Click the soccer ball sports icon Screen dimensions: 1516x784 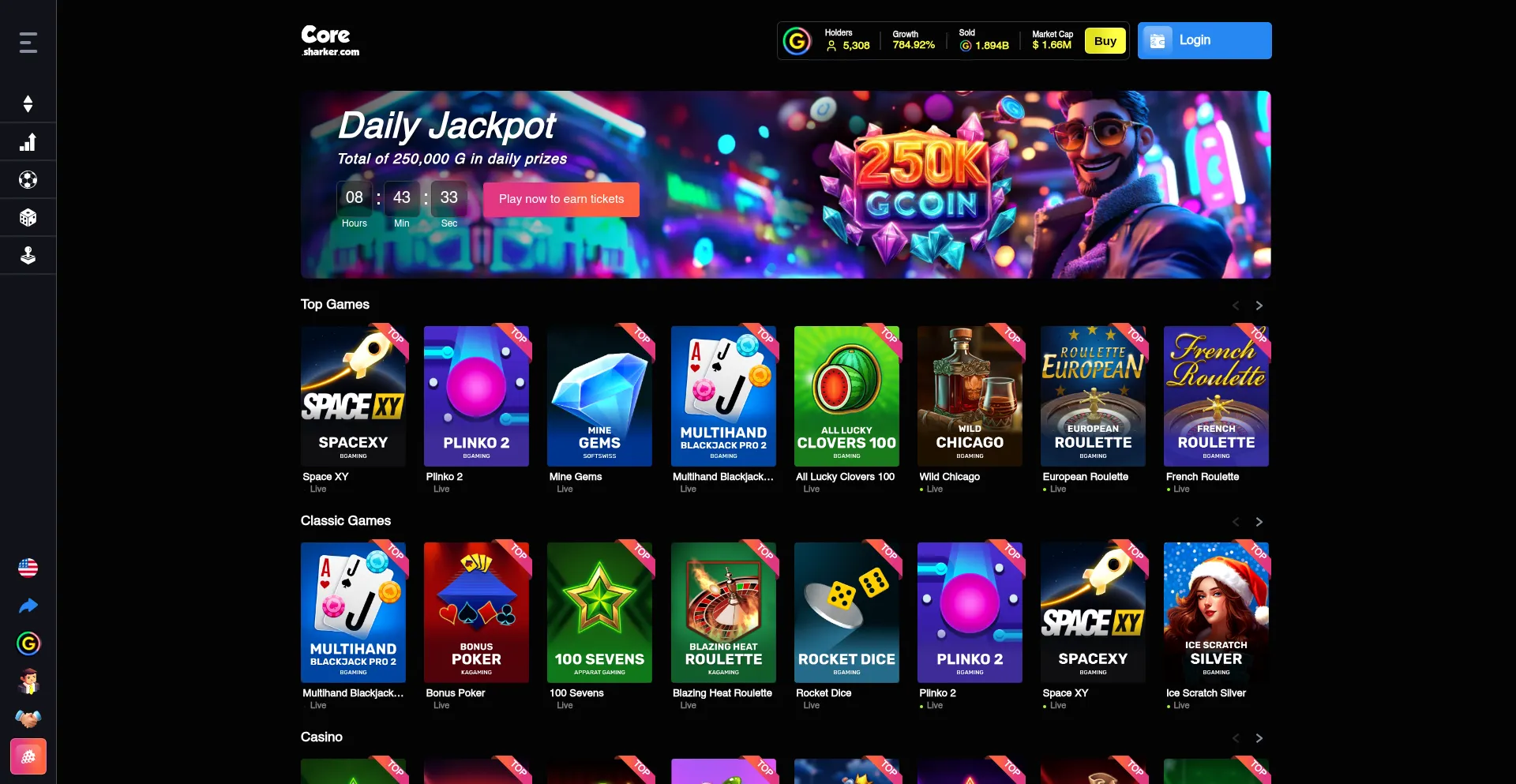coord(28,180)
